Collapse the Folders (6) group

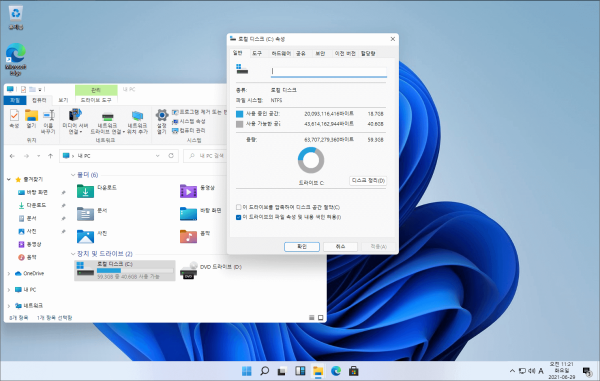[x=73, y=175]
